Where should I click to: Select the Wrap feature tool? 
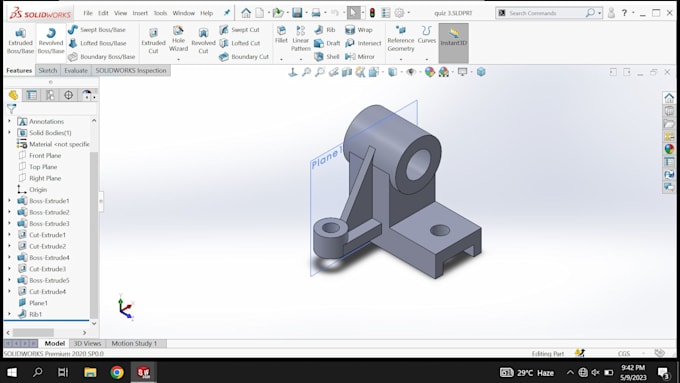pos(359,29)
